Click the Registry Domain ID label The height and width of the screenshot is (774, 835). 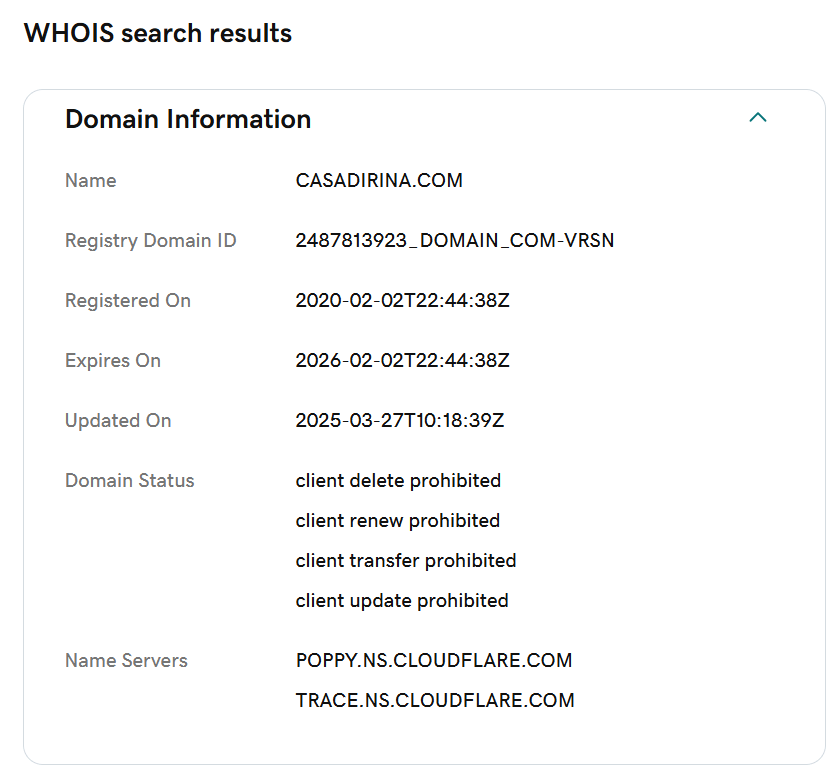[x=150, y=240]
